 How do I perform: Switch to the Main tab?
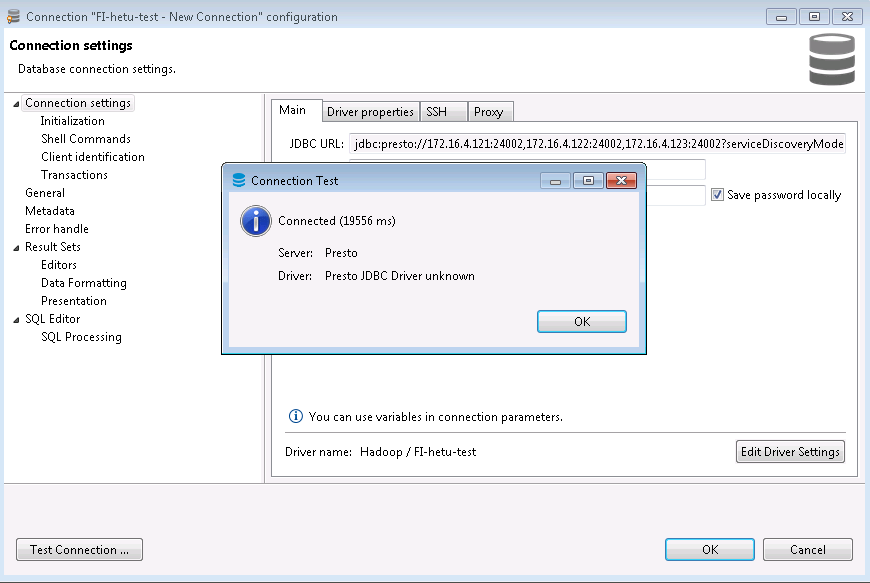[292, 110]
